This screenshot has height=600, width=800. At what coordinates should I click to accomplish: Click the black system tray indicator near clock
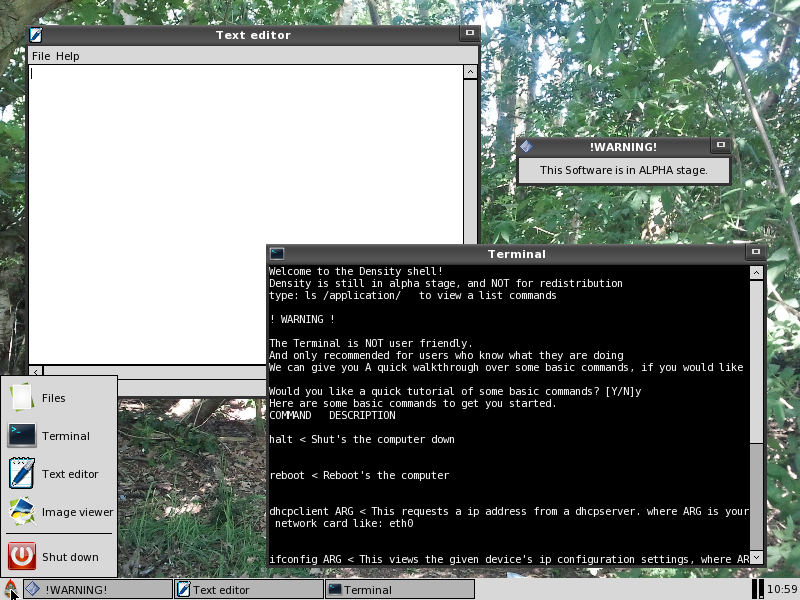click(x=758, y=589)
